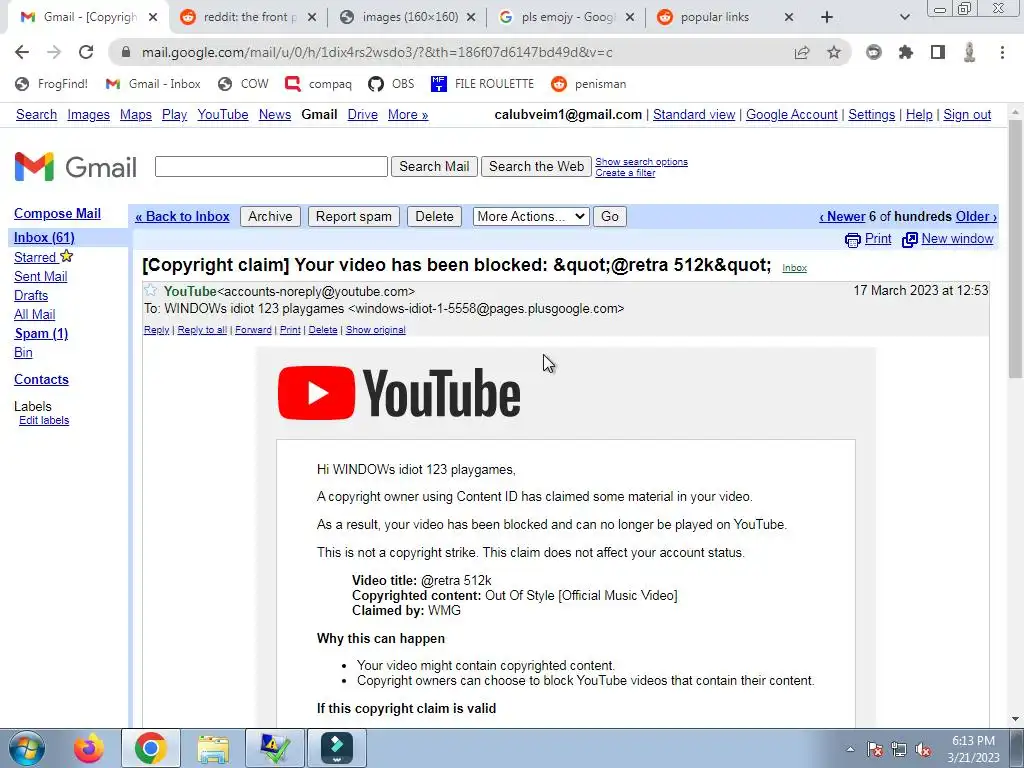The width and height of the screenshot is (1024, 768).
Task: Reload the page with refresh icon
Action: [86, 52]
